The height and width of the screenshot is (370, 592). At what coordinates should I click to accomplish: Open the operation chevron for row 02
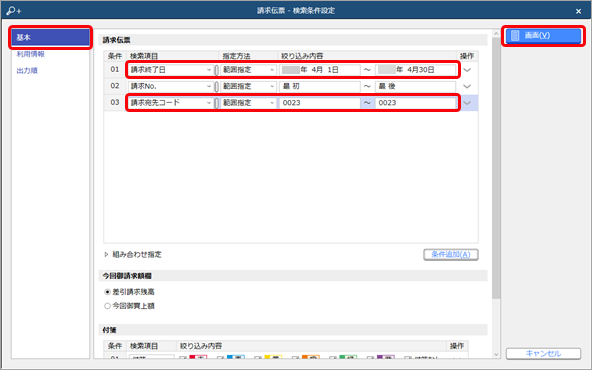467,86
